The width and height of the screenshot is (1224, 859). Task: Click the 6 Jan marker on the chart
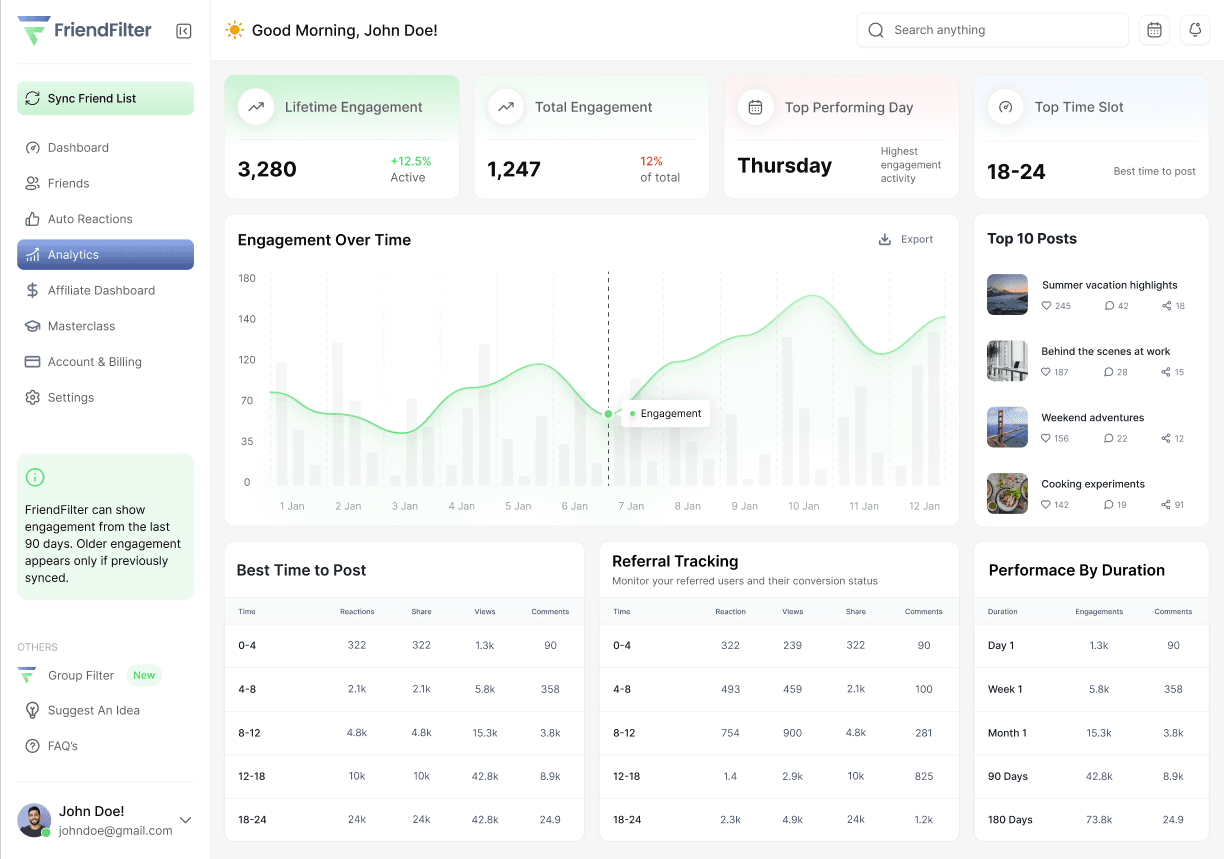point(607,413)
